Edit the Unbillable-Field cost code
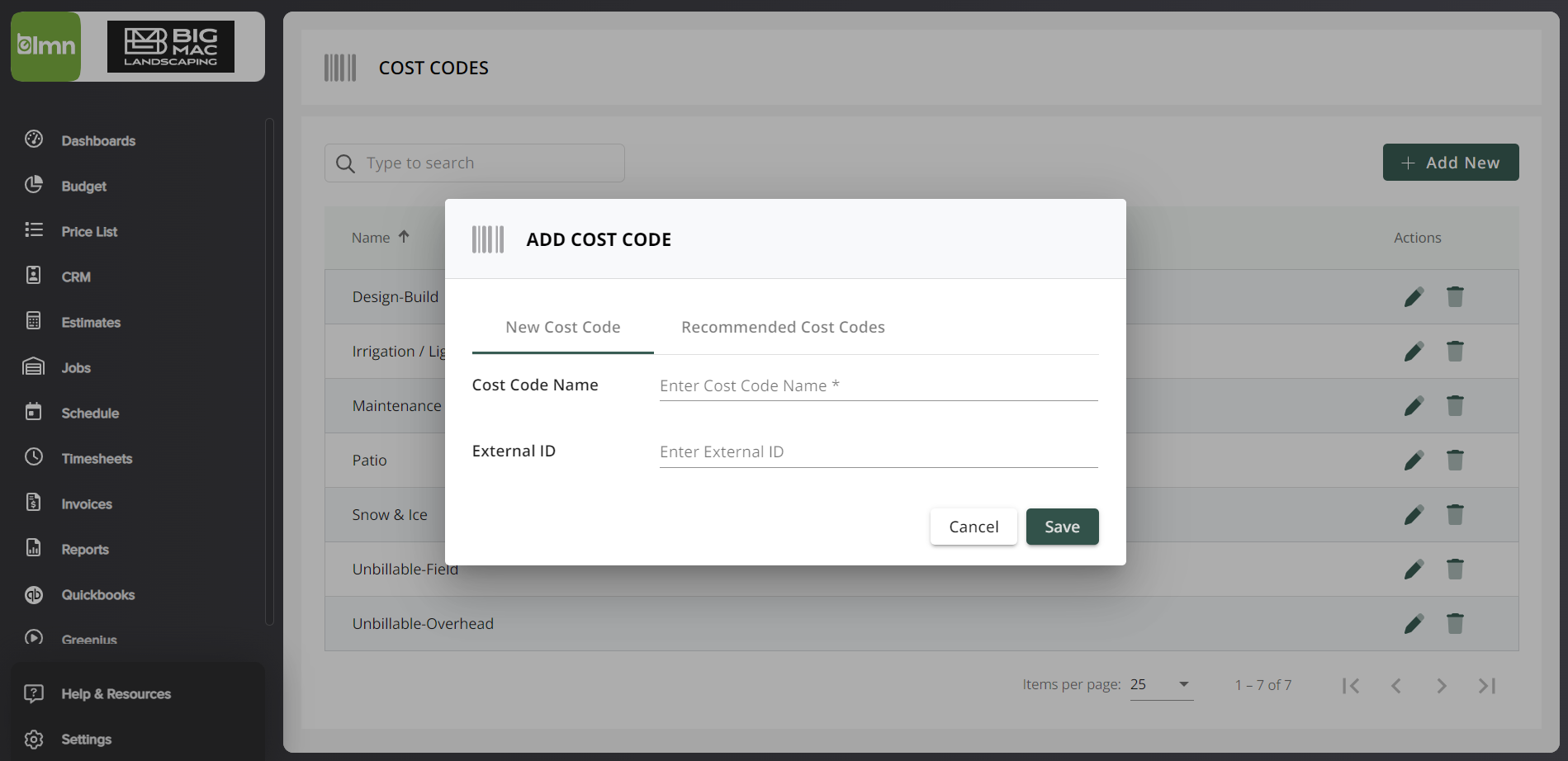The height and width of the screenshot is (761, 1568). pyautogui.click(x=1414, y=570)
